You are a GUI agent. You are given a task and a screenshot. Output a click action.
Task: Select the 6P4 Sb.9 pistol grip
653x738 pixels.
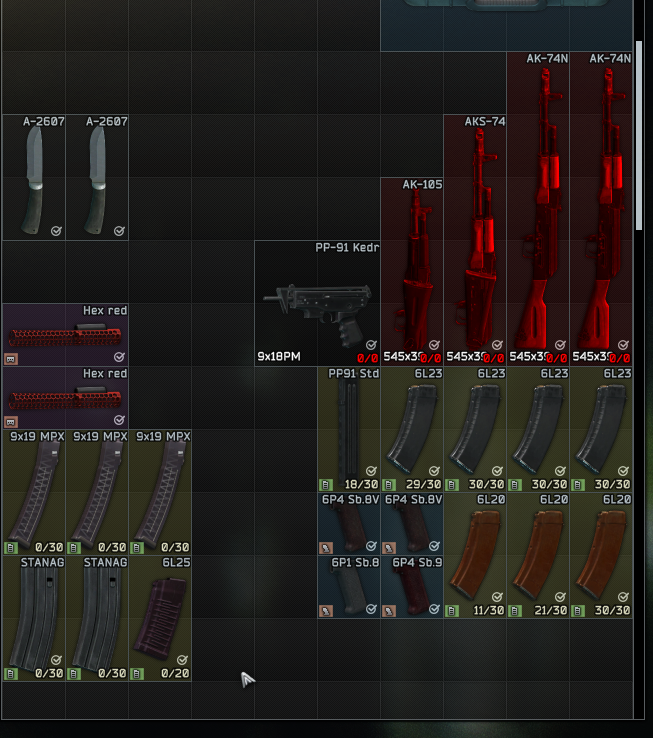click(x=412, y=587)
